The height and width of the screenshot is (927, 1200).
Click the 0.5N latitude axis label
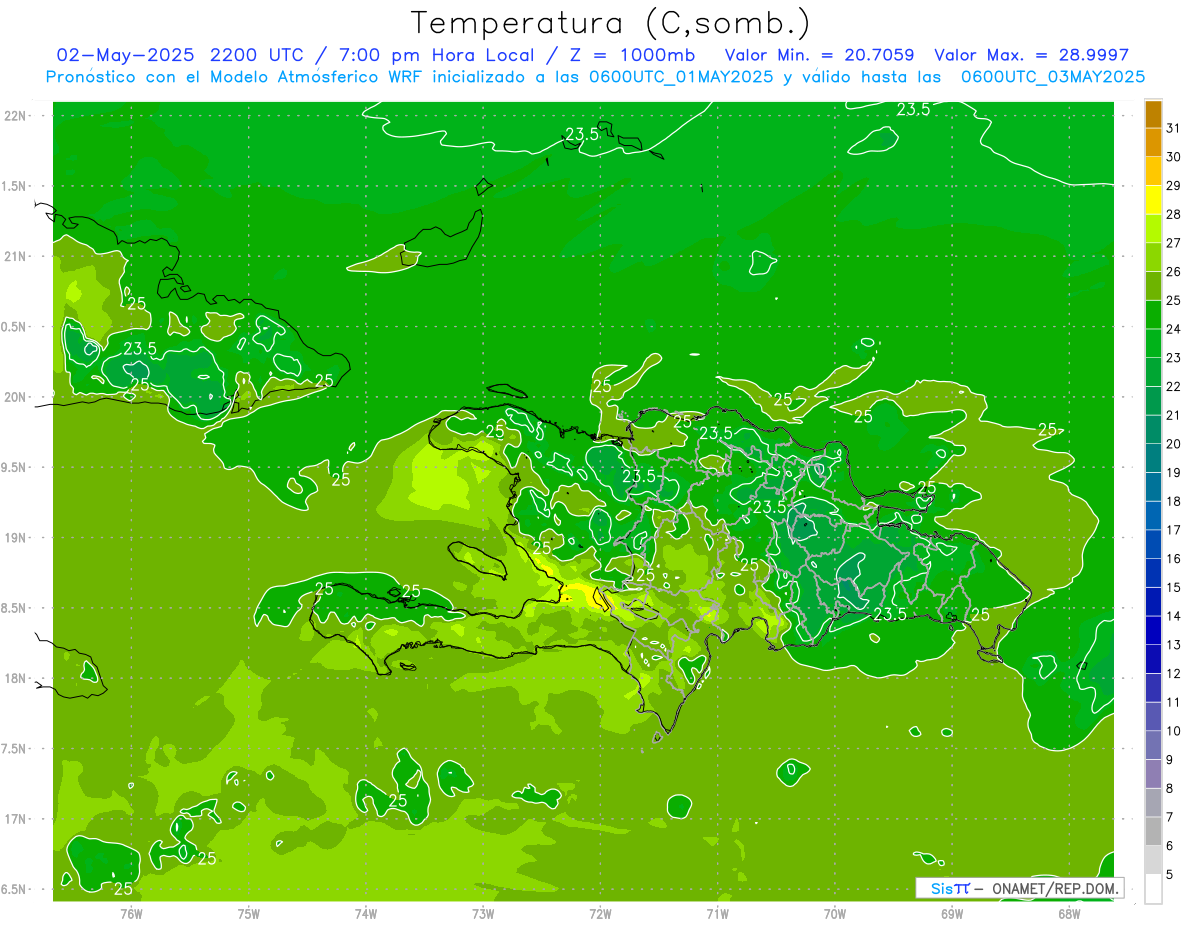pyautogui.click(x=15, y=327)
